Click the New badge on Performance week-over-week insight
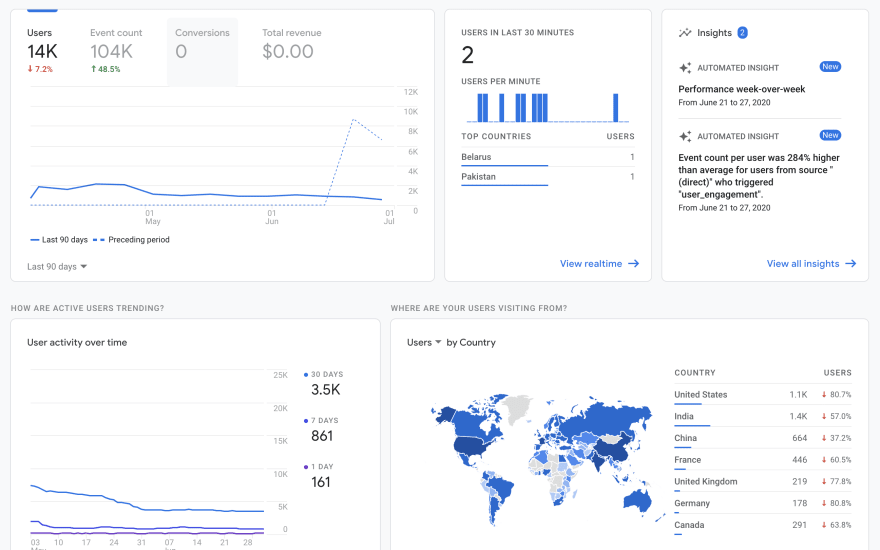Viewport: 880px width, 550px height. 830,67
